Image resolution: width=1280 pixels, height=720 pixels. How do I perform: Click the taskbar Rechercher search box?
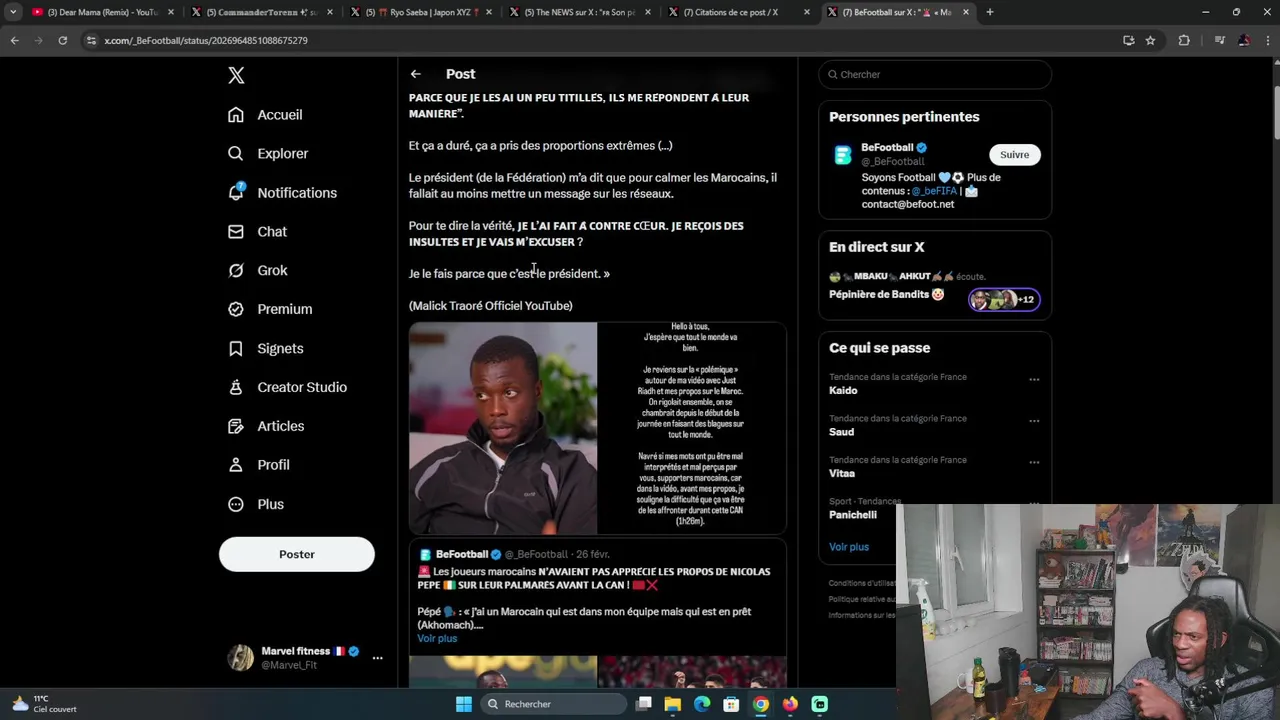pyautogui.click(x=555, y=704)
